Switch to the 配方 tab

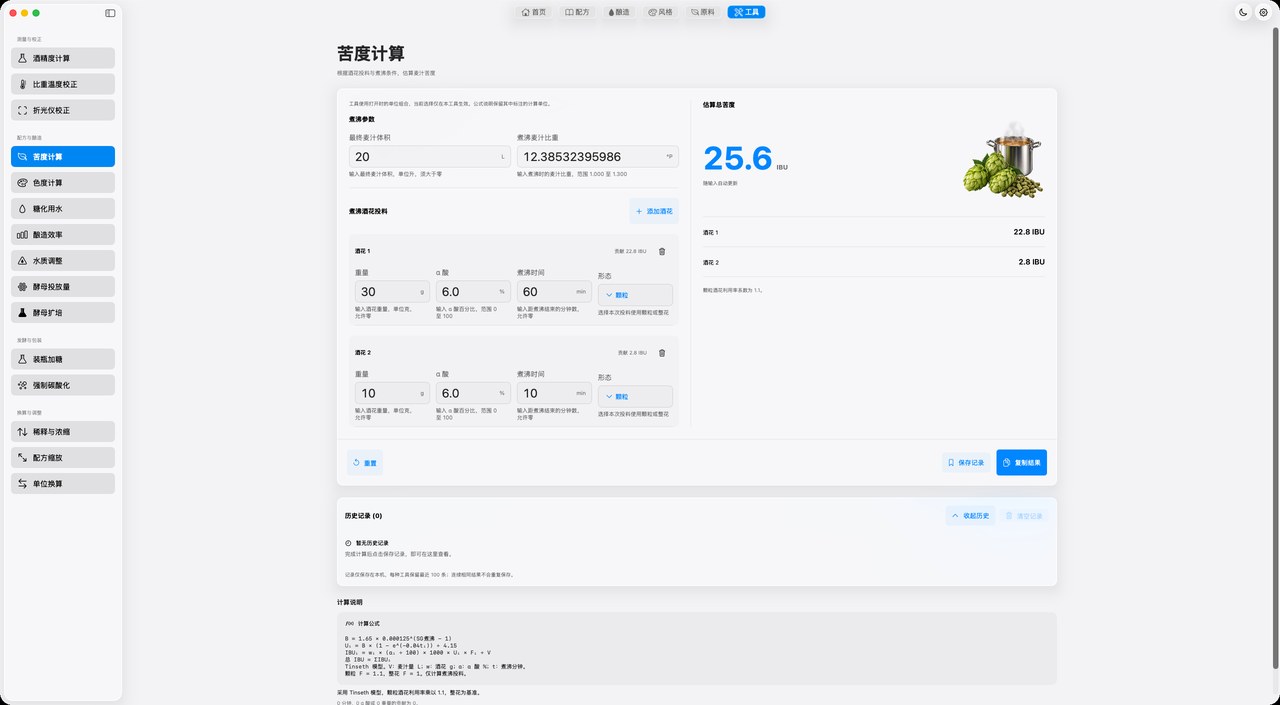(577, 12)
